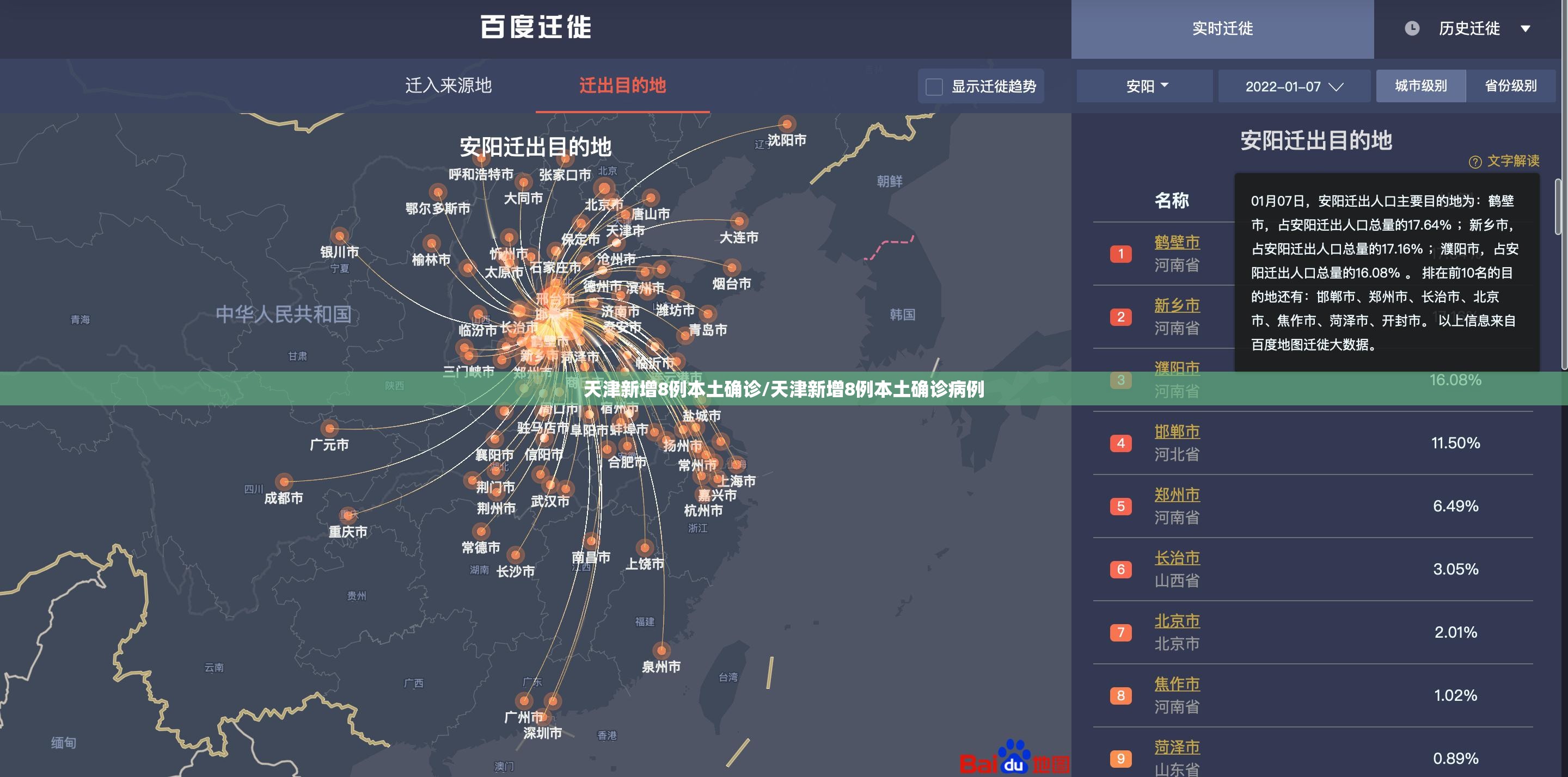Open the 2022-01-07 date picker

tap(1294, 86)
